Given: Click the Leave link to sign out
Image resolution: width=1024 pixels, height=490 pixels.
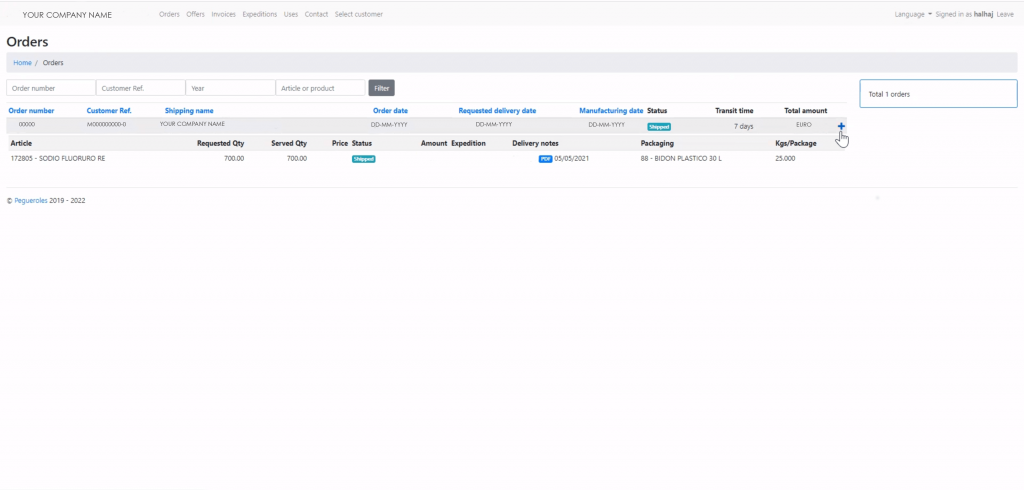Looking at the screenshot, I should [x=1005, y=15].
